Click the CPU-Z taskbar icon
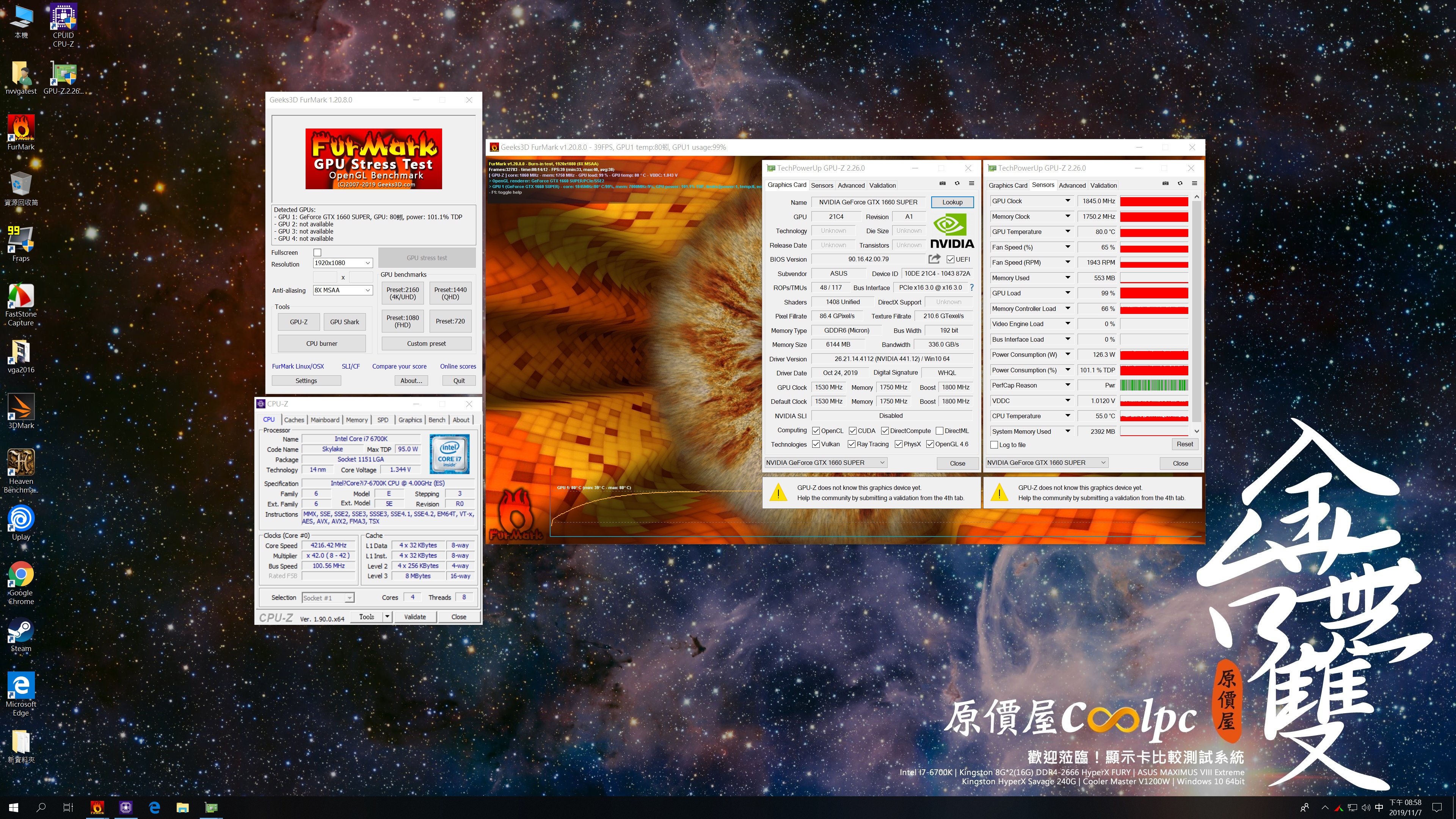 click(x=126, y=807)
